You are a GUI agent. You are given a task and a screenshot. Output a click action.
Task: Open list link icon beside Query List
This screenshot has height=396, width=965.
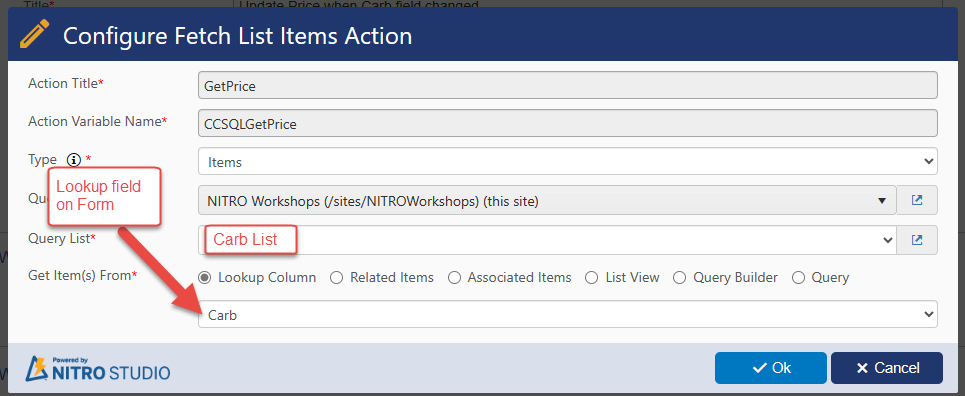[917, 240]
